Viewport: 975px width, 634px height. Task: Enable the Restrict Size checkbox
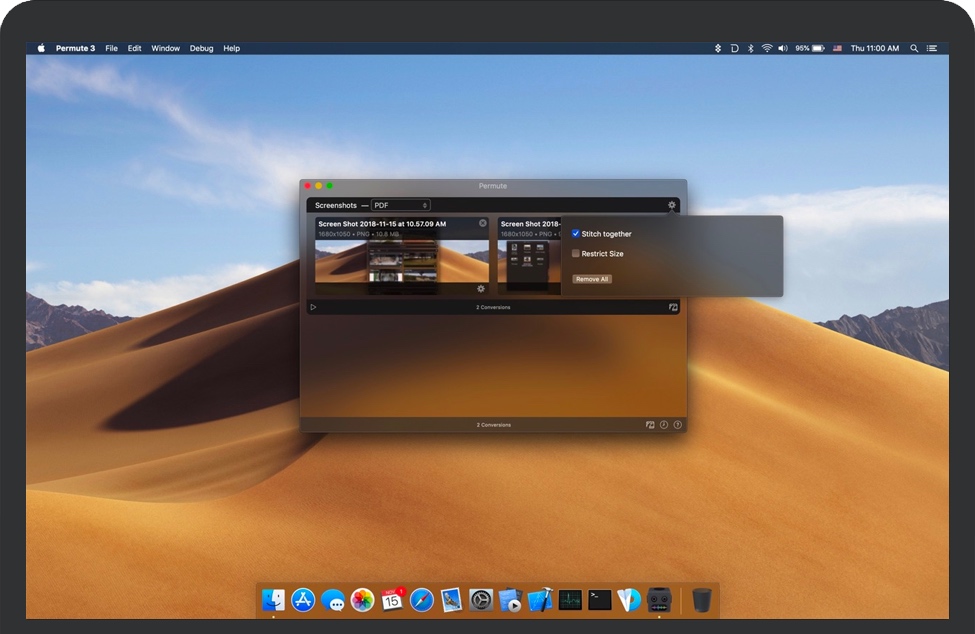[576, 254]
